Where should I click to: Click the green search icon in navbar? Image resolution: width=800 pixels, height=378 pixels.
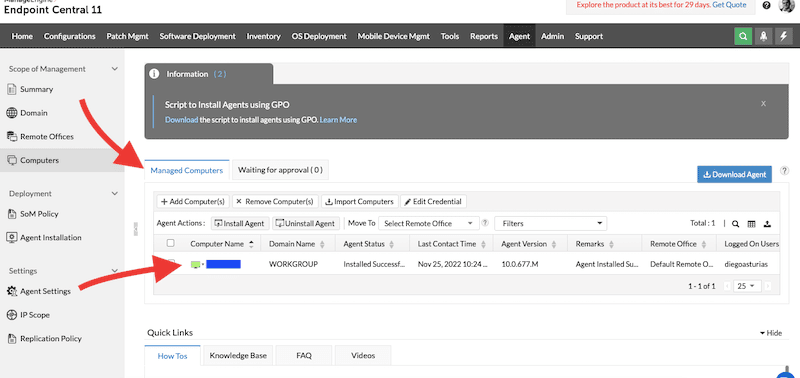tap(743, 36)
